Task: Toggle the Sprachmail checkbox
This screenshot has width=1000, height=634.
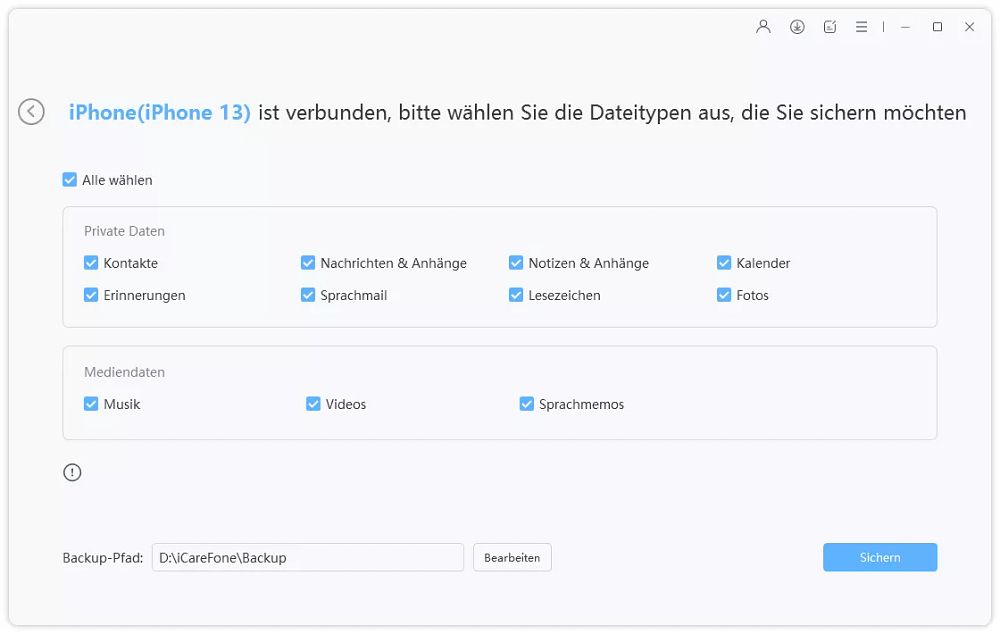Action: [x=307, y=295]
